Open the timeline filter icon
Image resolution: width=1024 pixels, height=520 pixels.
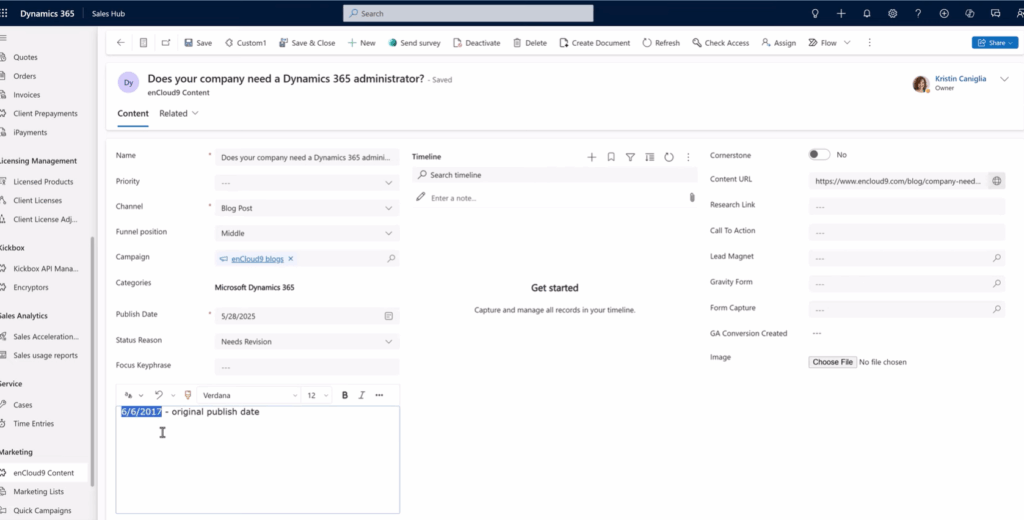pos(630,157)
